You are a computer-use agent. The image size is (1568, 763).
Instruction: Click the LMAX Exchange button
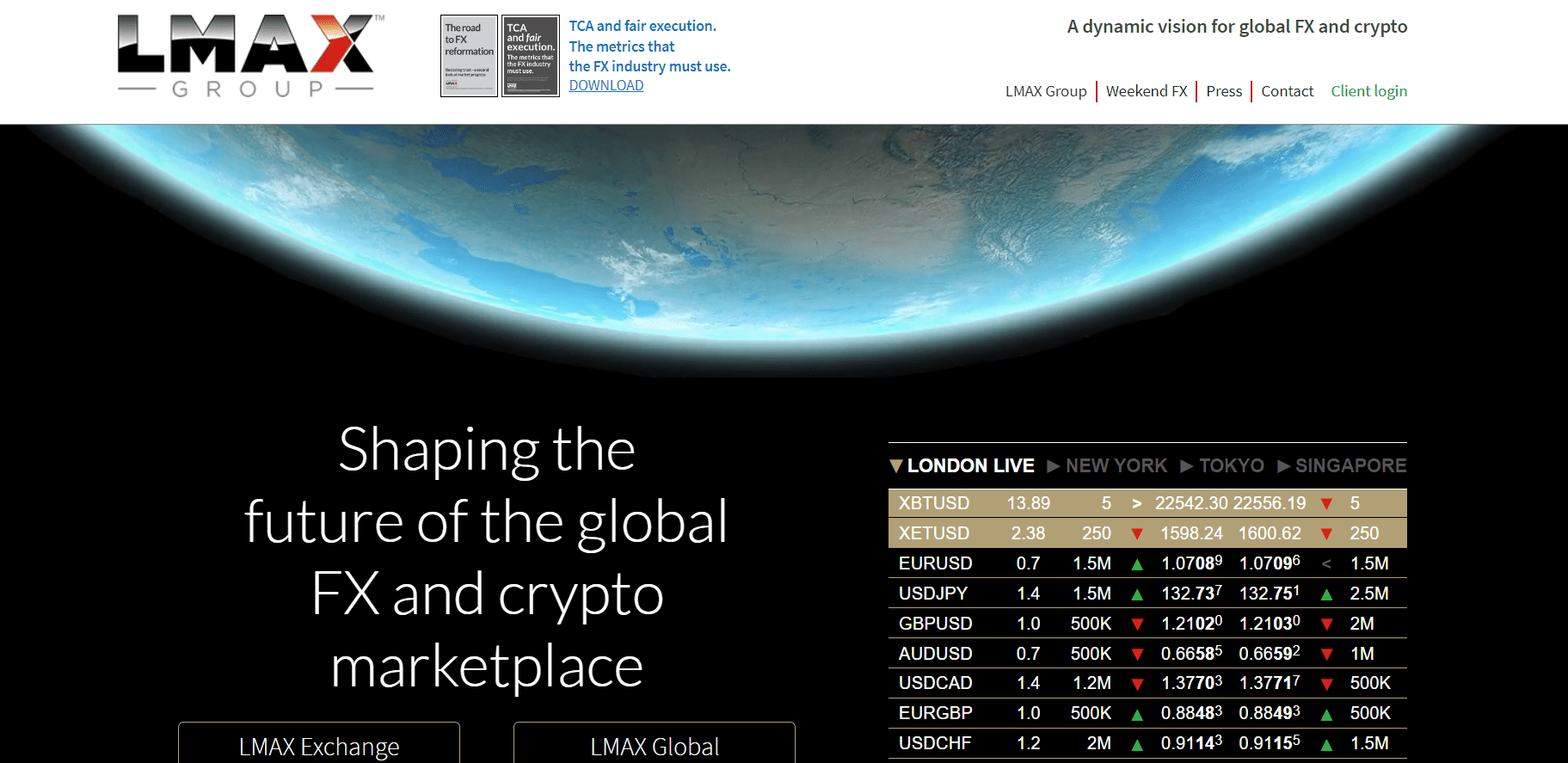(319, 743)
